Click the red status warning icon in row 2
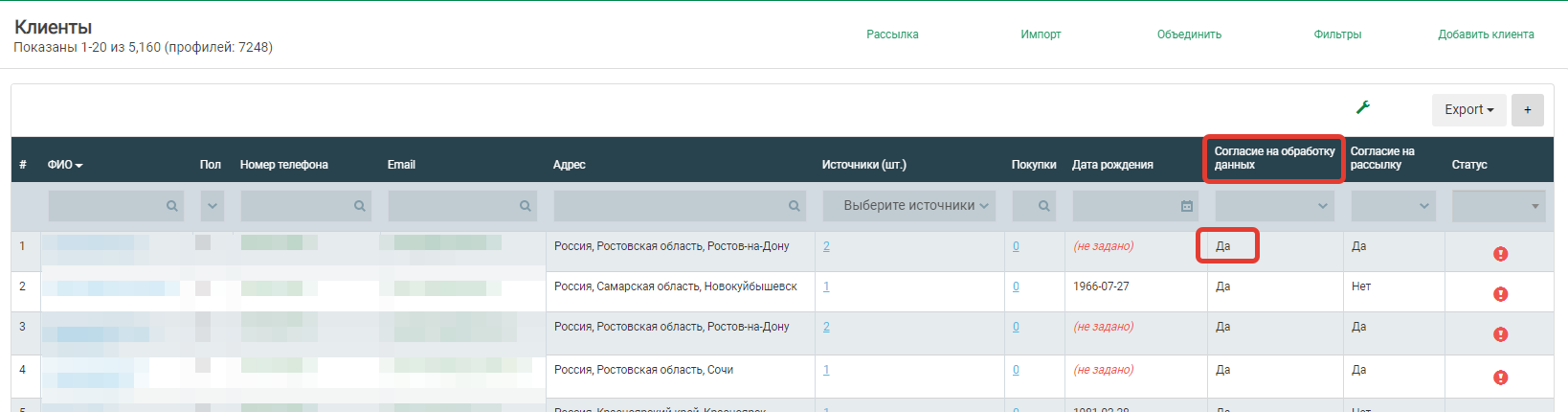The width and height of the screenshot is (1568, 412). (1500, 294)
